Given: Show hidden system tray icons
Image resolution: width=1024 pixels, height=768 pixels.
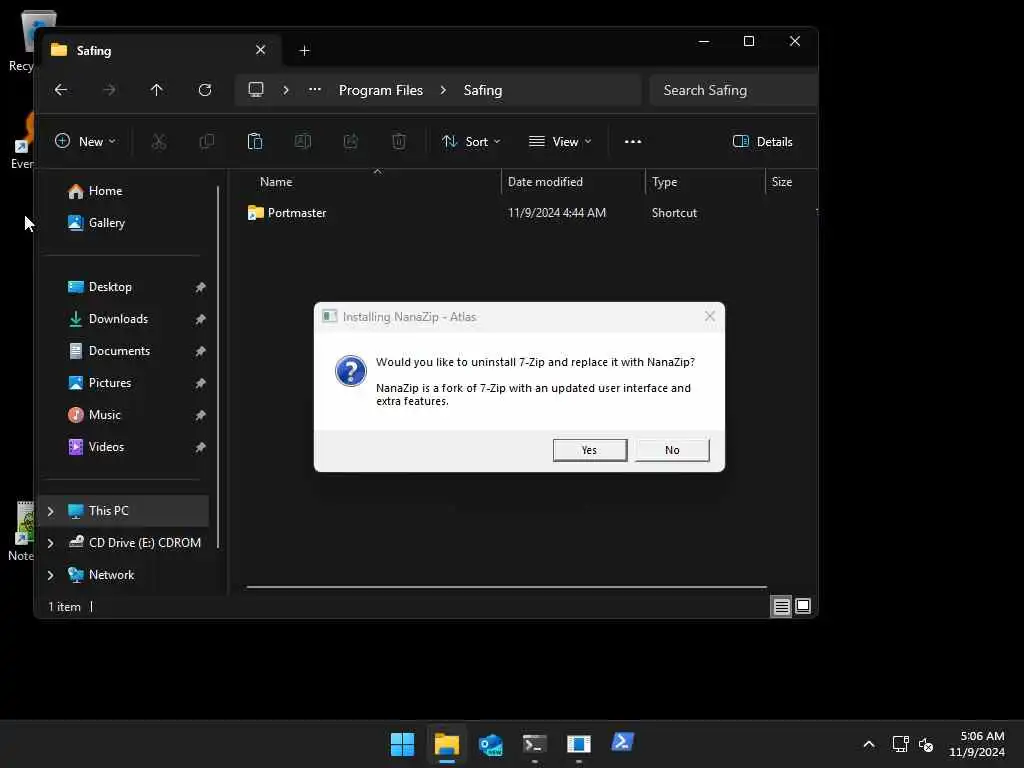Looking at the screenshot, I should click(x=869, y=744).
